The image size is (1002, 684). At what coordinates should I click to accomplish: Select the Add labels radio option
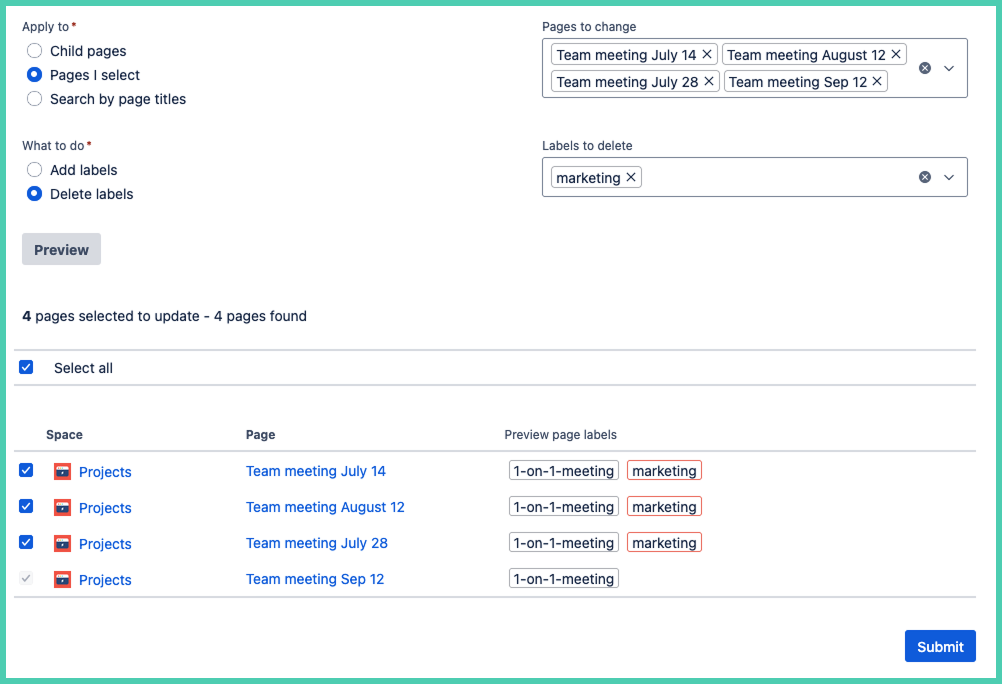(x=35, y=170)
